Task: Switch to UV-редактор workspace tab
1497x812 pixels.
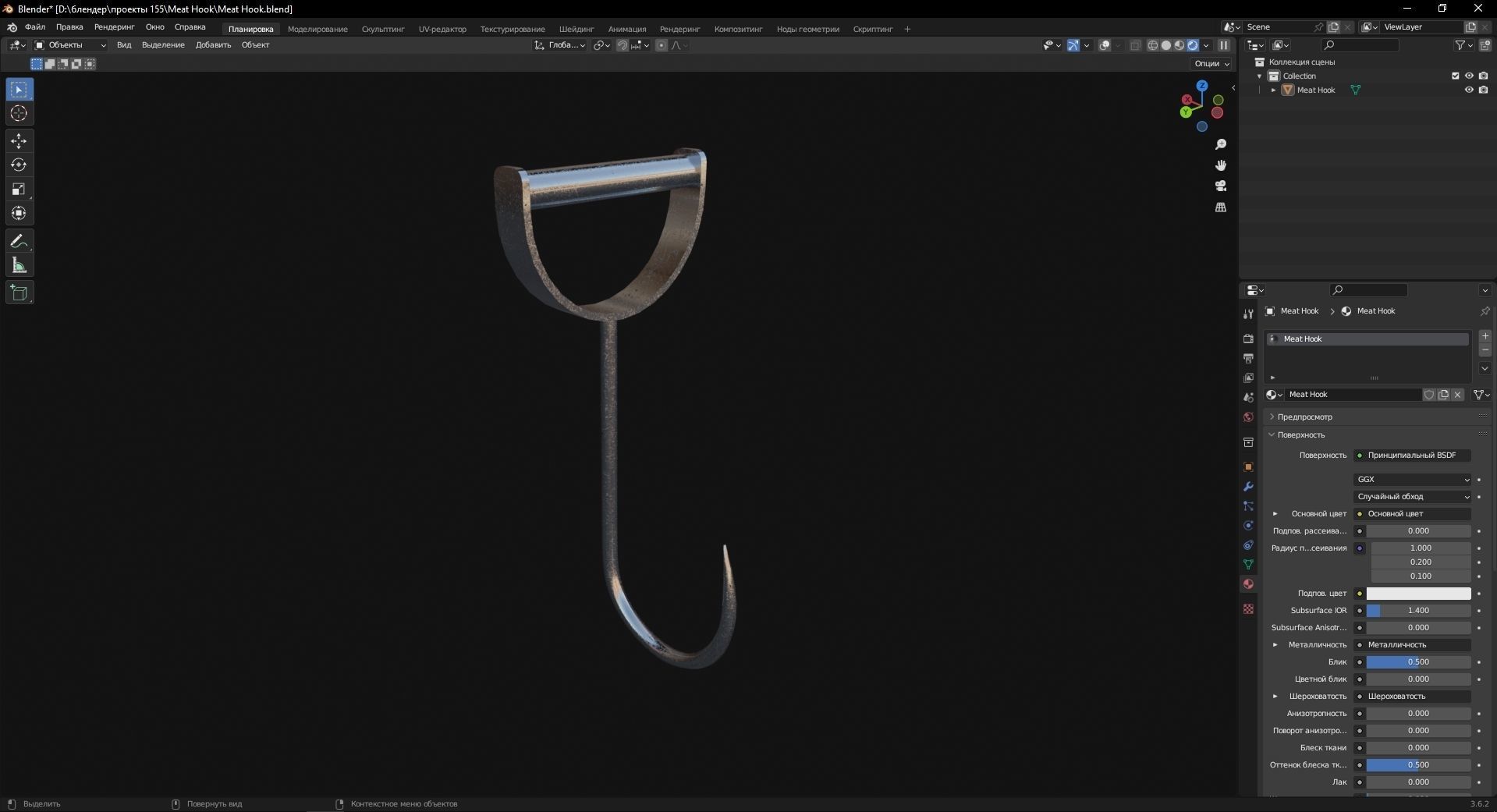Action: (x=442, y=29)
